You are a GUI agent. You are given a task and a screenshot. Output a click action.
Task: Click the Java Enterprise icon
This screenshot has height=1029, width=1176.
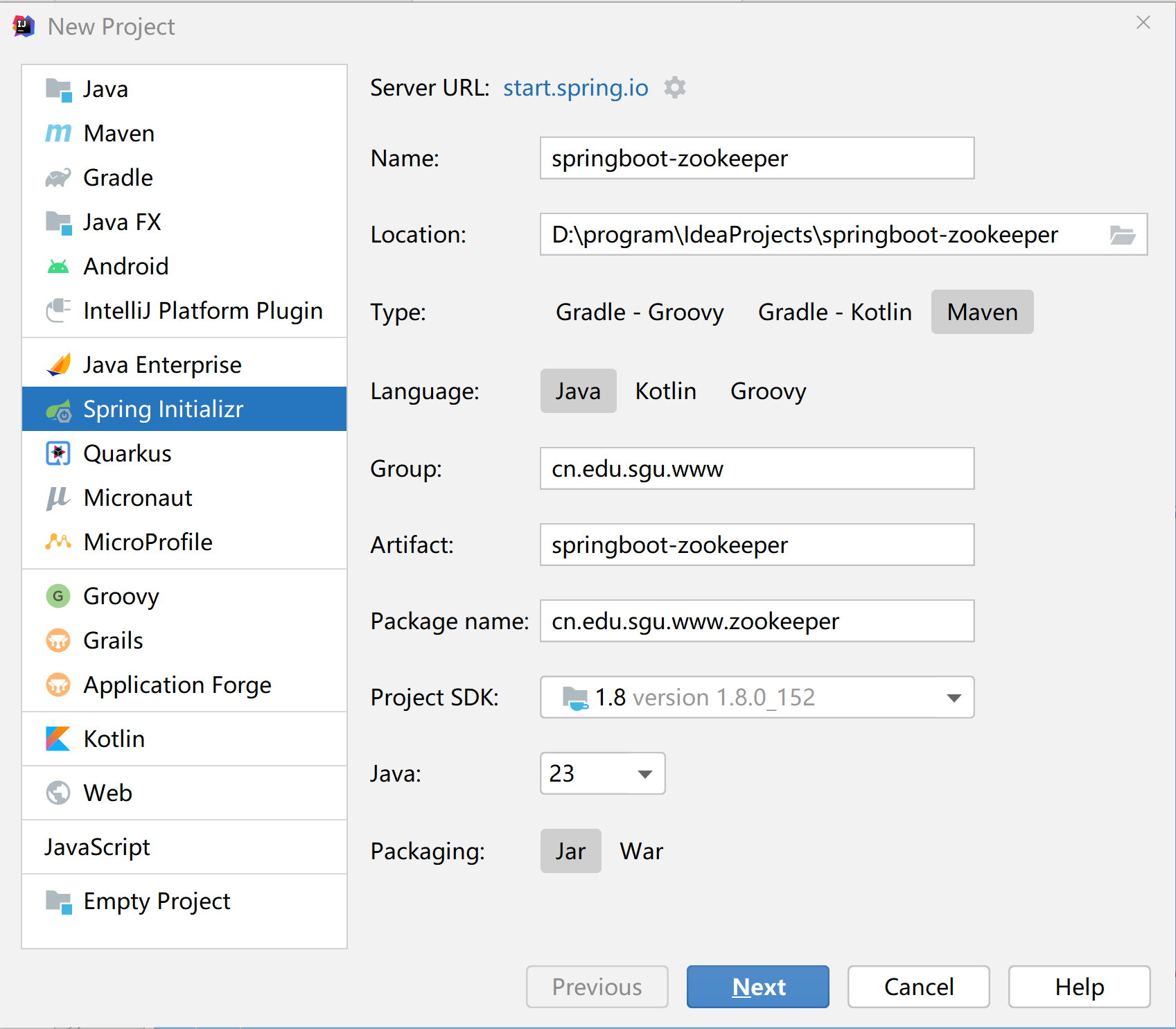click(58, 364)
